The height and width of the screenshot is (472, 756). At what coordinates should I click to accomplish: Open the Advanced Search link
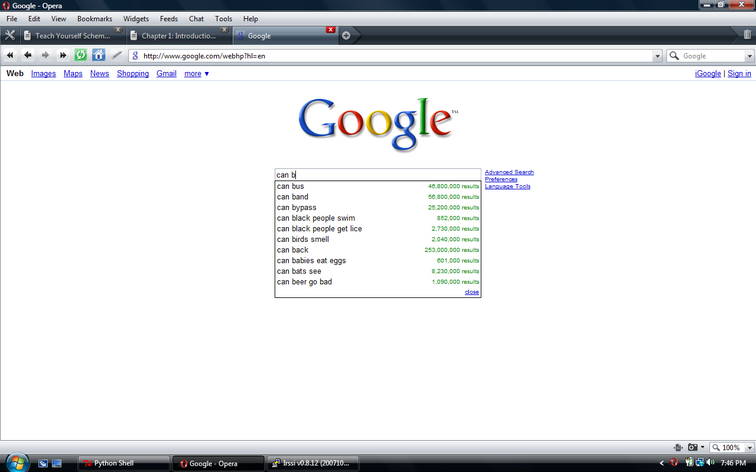[x=509, y=172]
